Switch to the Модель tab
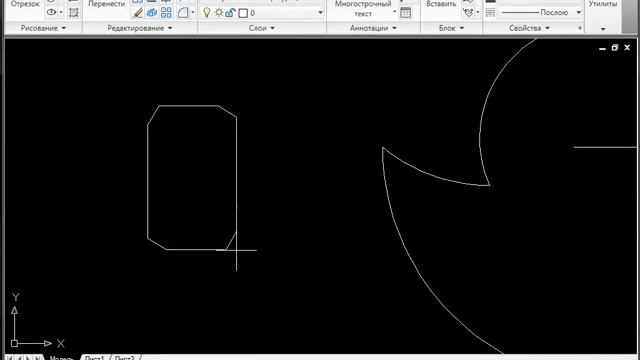Image resolution: width=640 pixels, height=360 pixels. coord(61,358)
